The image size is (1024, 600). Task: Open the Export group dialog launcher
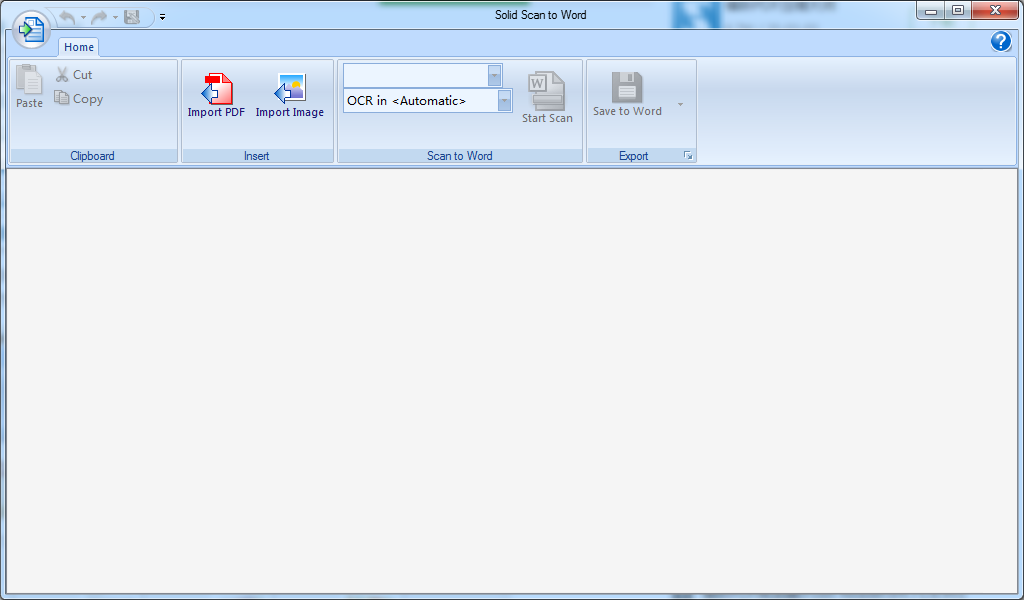click(688, 155)
